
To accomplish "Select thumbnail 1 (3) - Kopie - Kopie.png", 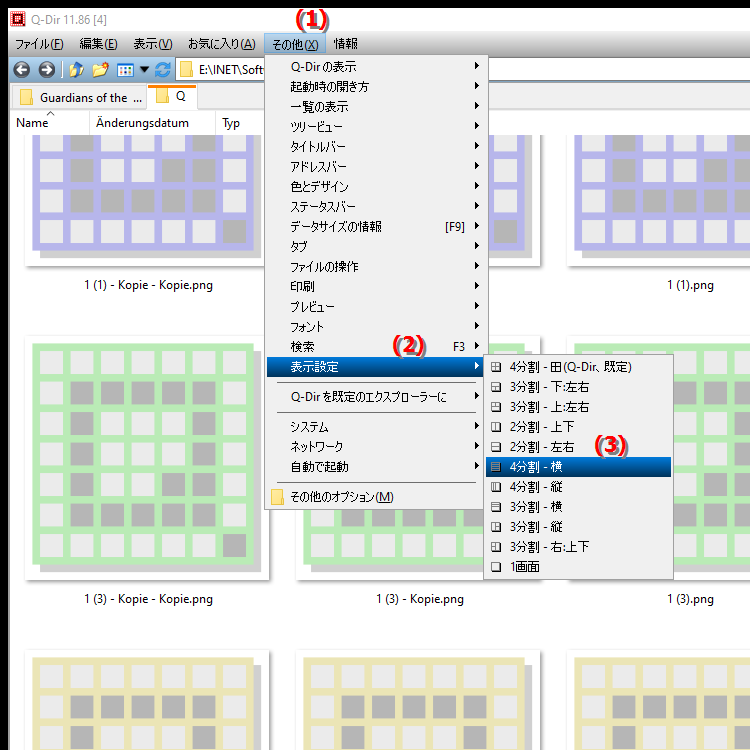I will pos(147,458).
